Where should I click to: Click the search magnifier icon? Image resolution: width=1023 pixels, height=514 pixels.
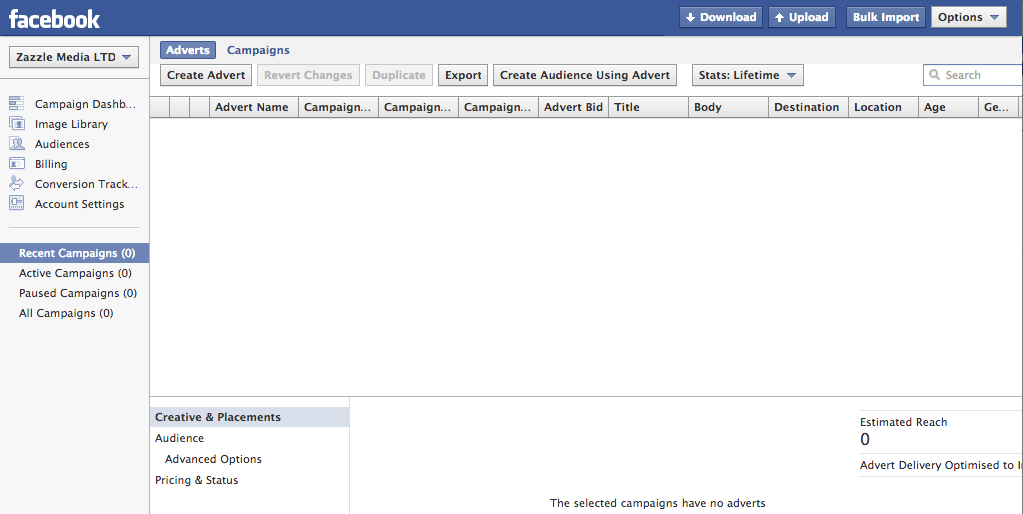pos(935,75)
